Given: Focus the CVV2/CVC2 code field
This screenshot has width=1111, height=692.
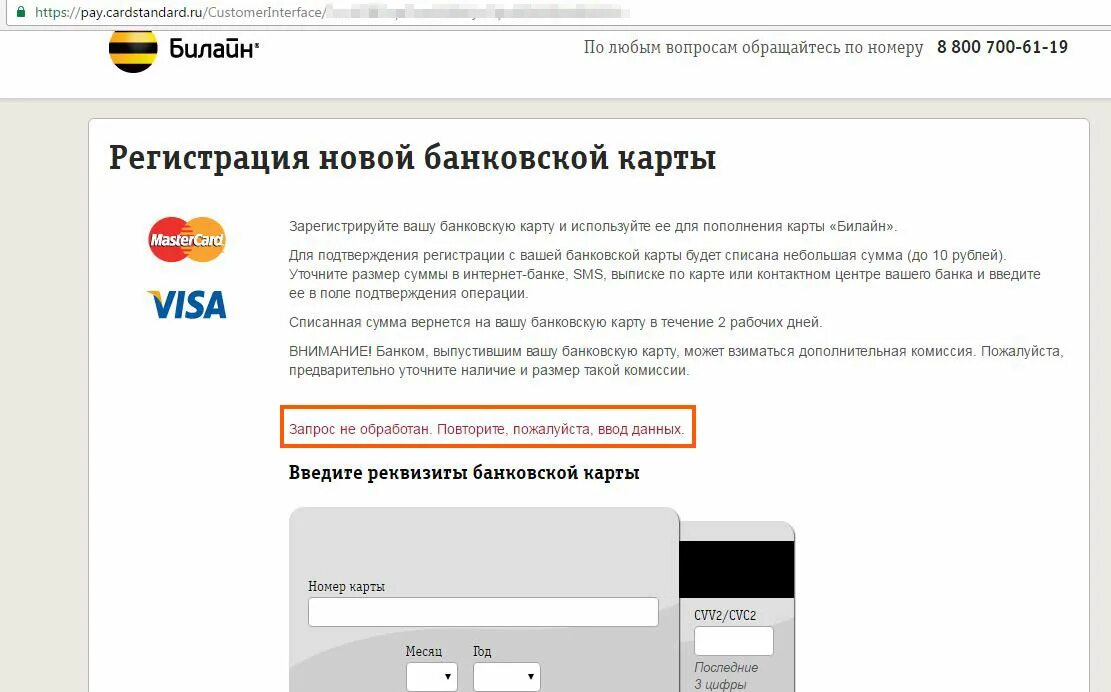Looking at the screenshot, I should [733, 641].
